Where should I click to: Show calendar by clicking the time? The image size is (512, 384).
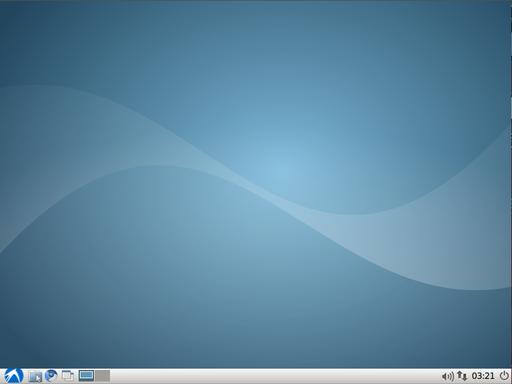[483, 376]
